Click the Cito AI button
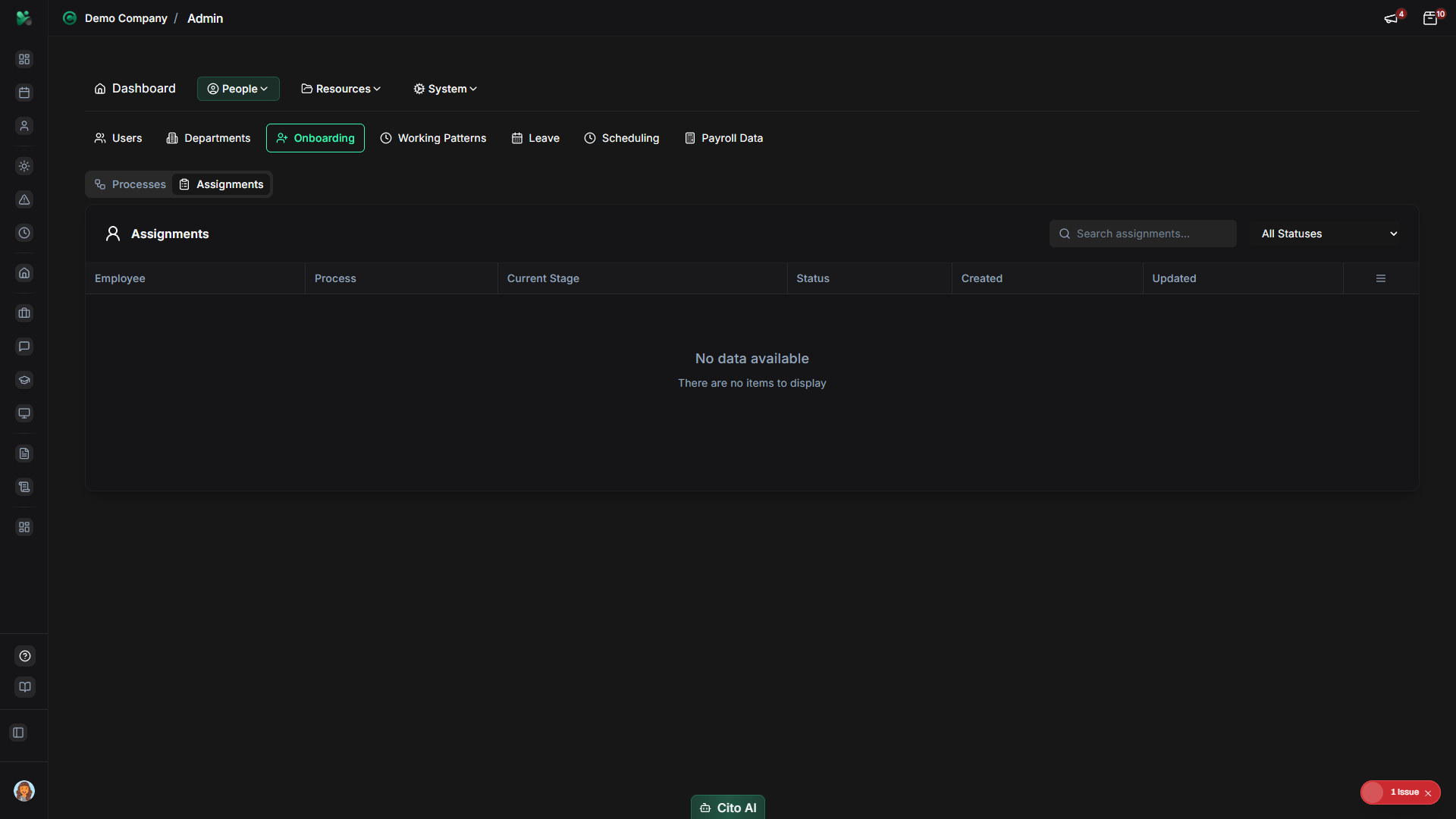This screenshot has height=819, width=1456. click(727, 807)
